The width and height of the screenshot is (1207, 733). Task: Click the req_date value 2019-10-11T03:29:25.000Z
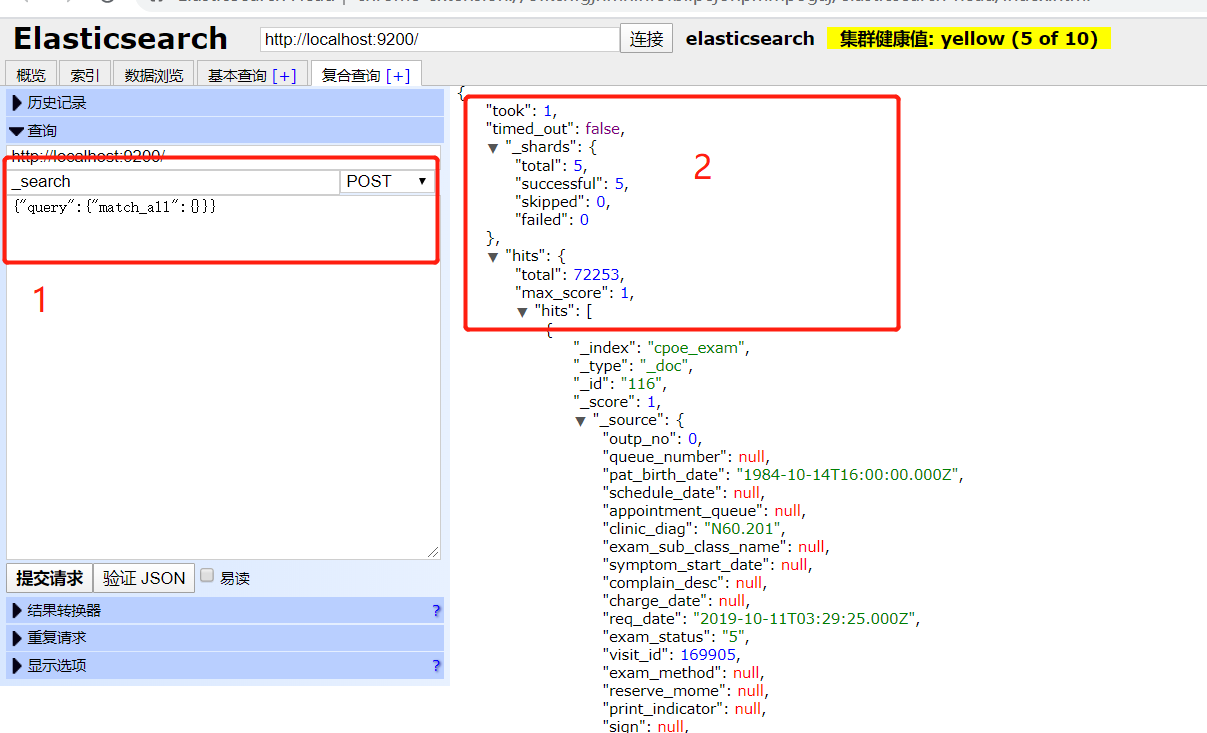click(805, 619)
